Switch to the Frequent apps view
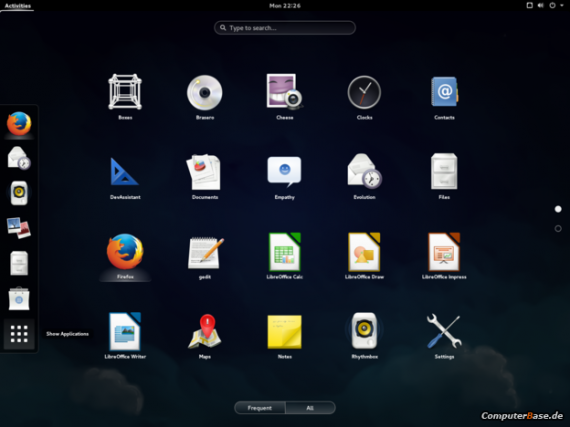This screenshot has width=570, height=427. (x=260, y=408)
